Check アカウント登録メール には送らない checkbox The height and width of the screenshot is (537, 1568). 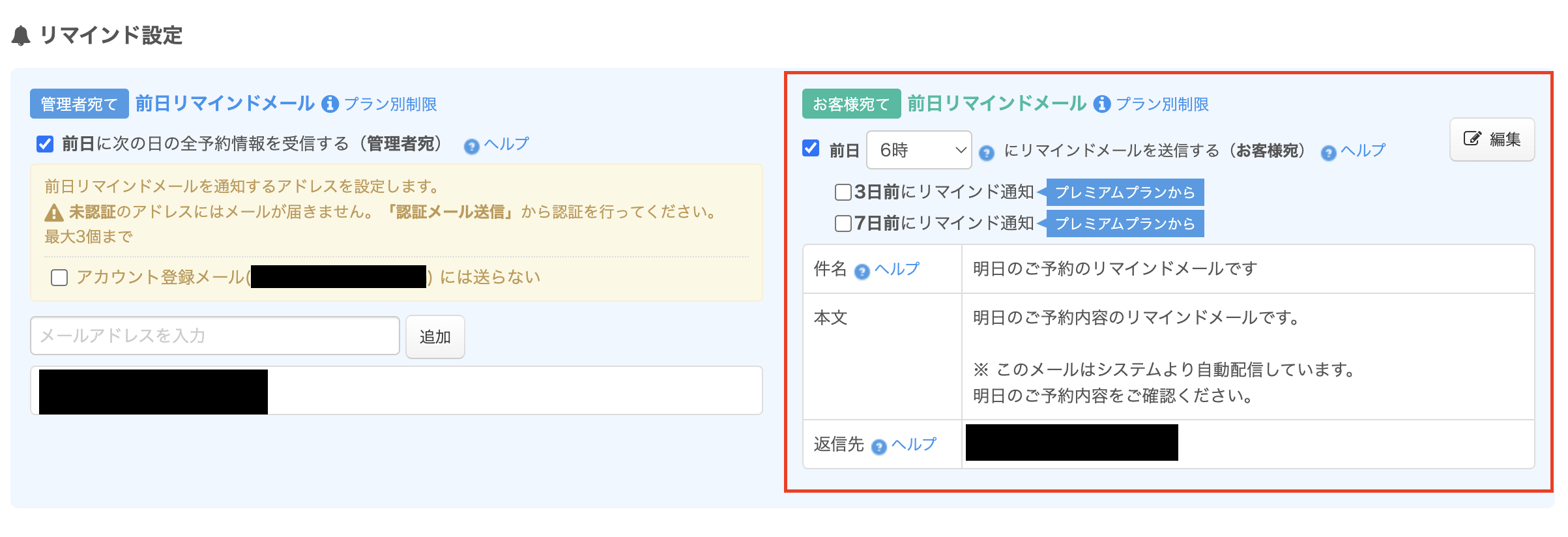pyautogui.click(x=59, y=278)
